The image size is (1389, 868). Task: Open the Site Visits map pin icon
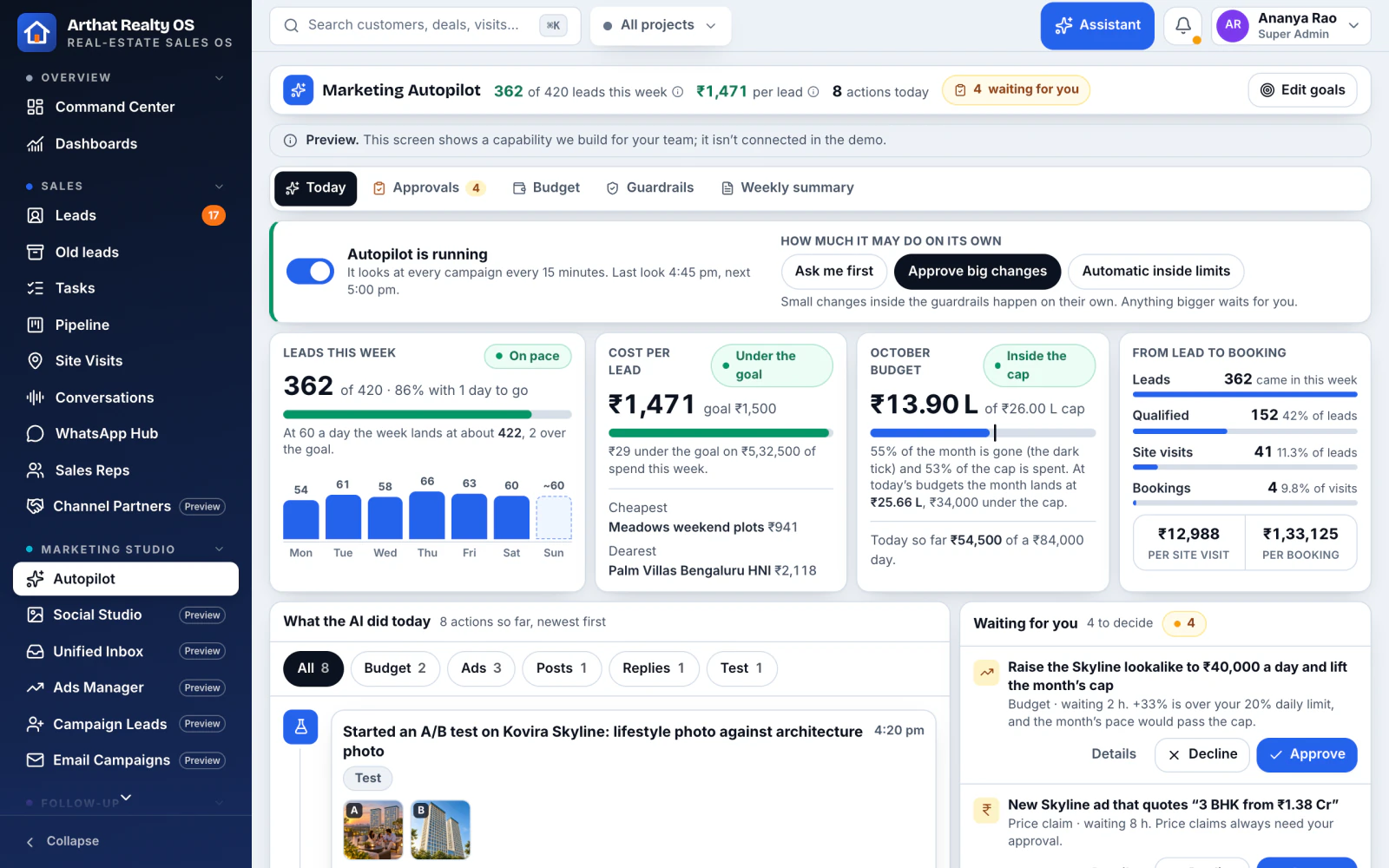pyautogui.click(x=35, y=361)
